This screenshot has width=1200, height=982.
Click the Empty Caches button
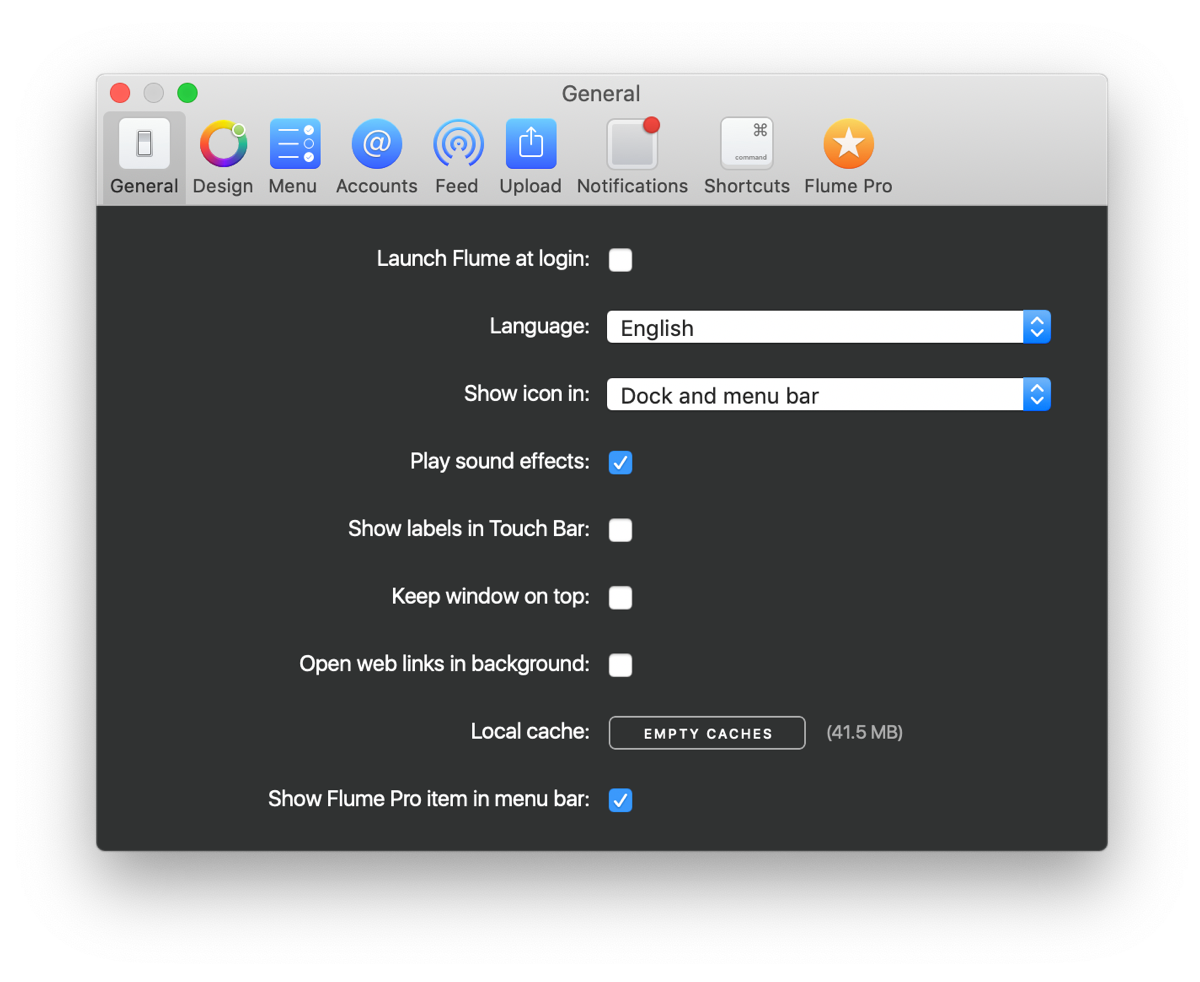707,733
